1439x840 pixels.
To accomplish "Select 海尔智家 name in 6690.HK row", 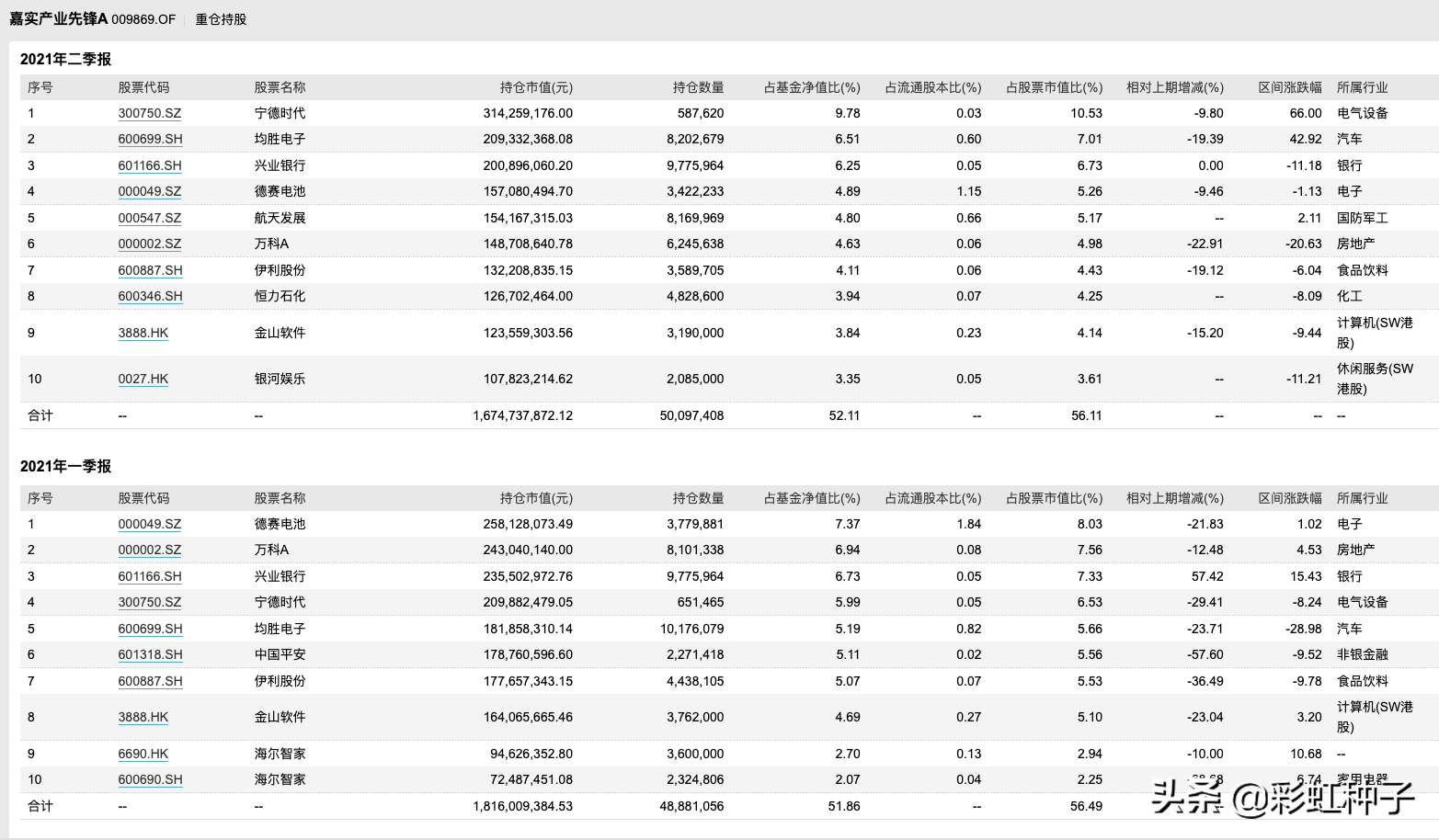I will point(280,754).
